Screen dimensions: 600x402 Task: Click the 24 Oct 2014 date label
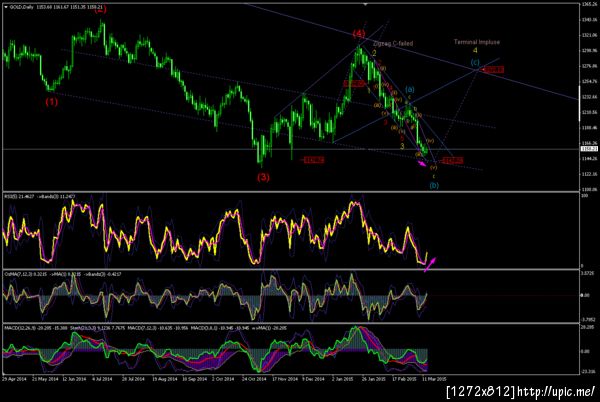coord(254,379)
